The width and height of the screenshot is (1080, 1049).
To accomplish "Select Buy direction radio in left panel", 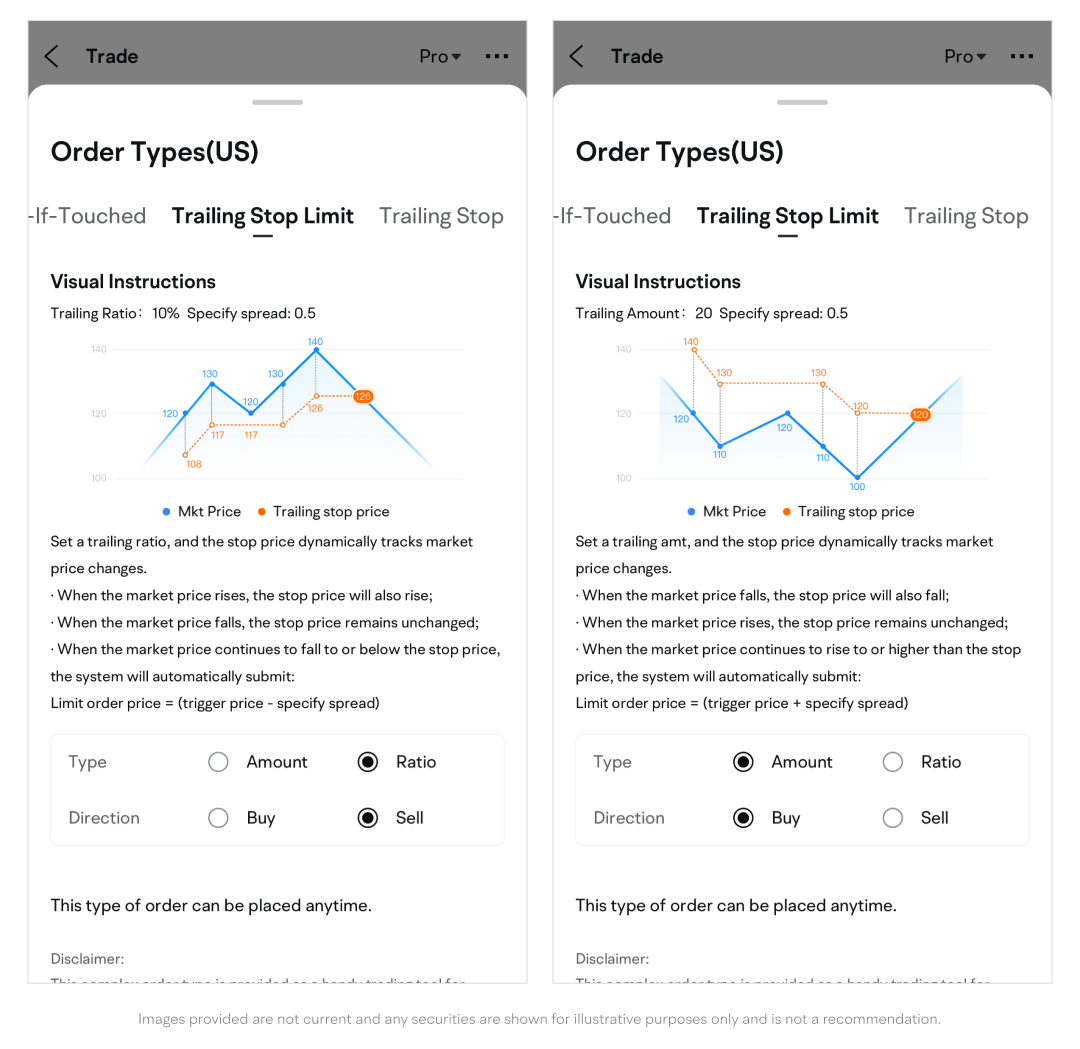I will [219, 818].
